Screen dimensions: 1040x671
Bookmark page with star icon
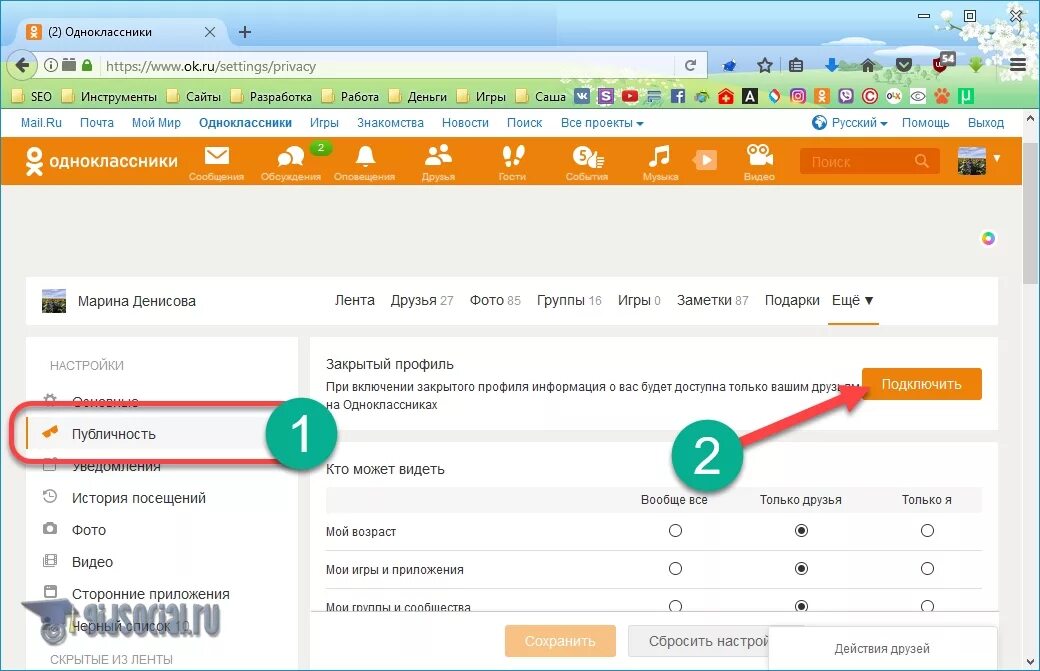click(x=765, y=66)
